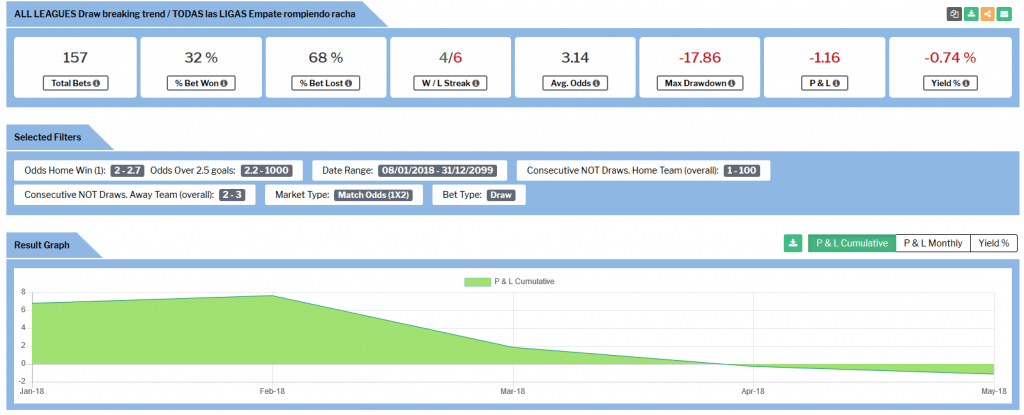Click the % Bet Won label button
The width and height of the screenshot is (1024, 415).
(201, 83)
